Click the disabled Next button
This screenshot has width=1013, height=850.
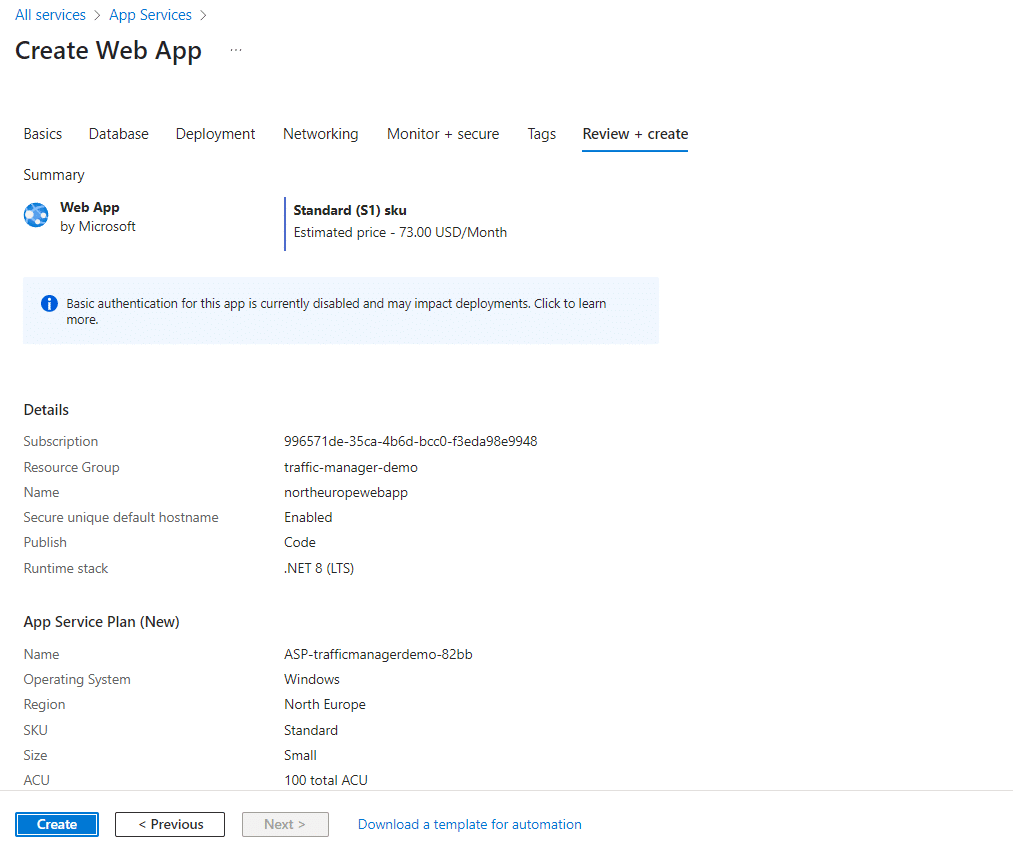pos(286,824)
